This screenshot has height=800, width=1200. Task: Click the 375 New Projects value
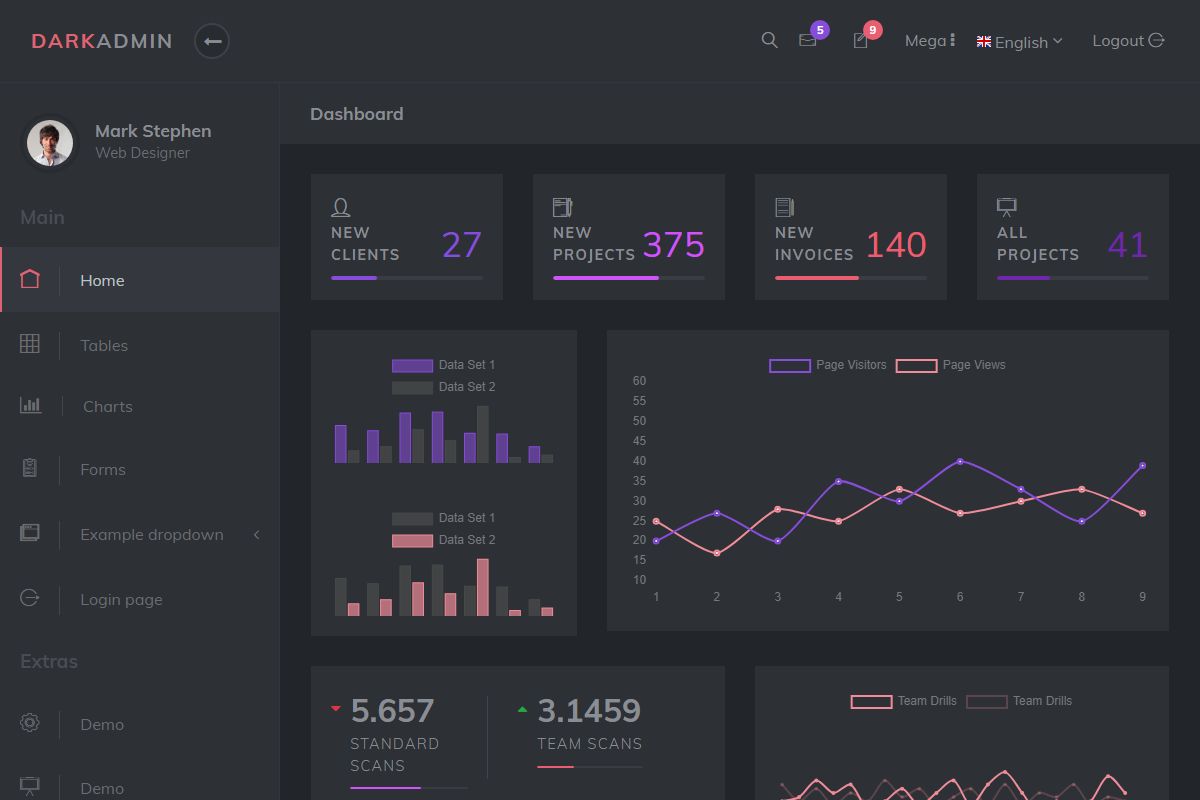click(673, 244)
